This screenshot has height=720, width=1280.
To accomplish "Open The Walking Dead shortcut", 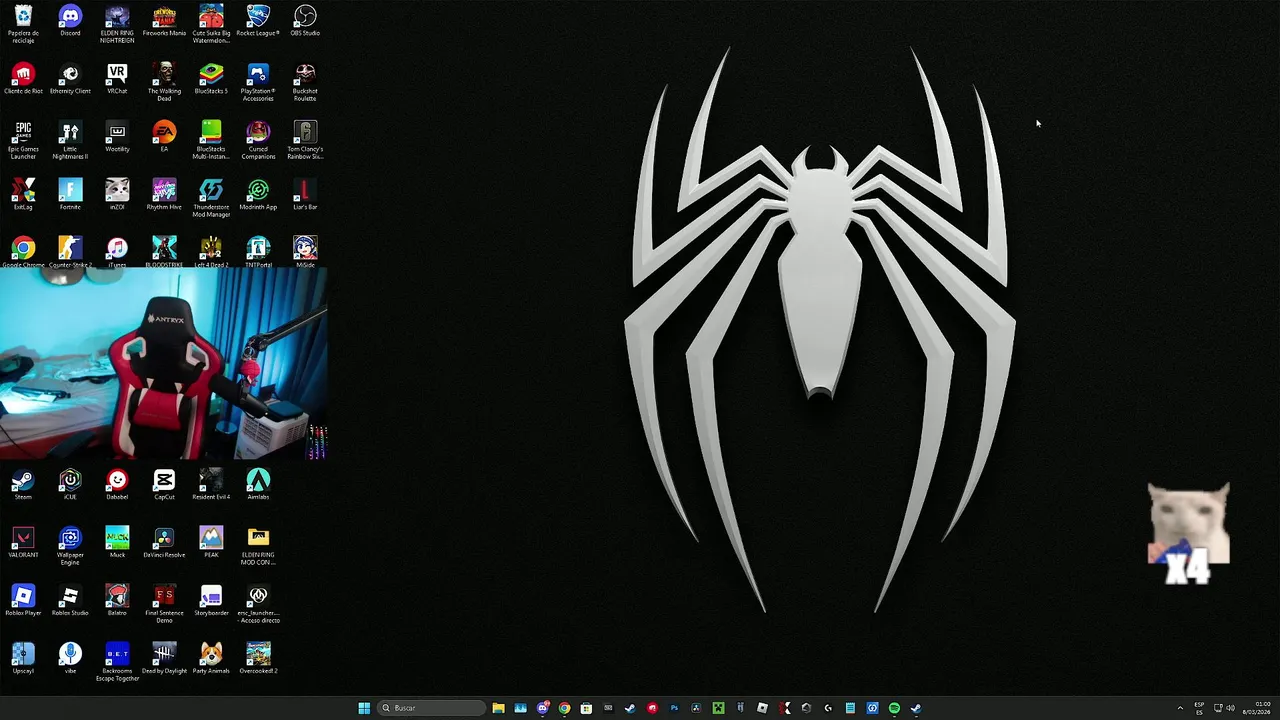I will point(164,82).
